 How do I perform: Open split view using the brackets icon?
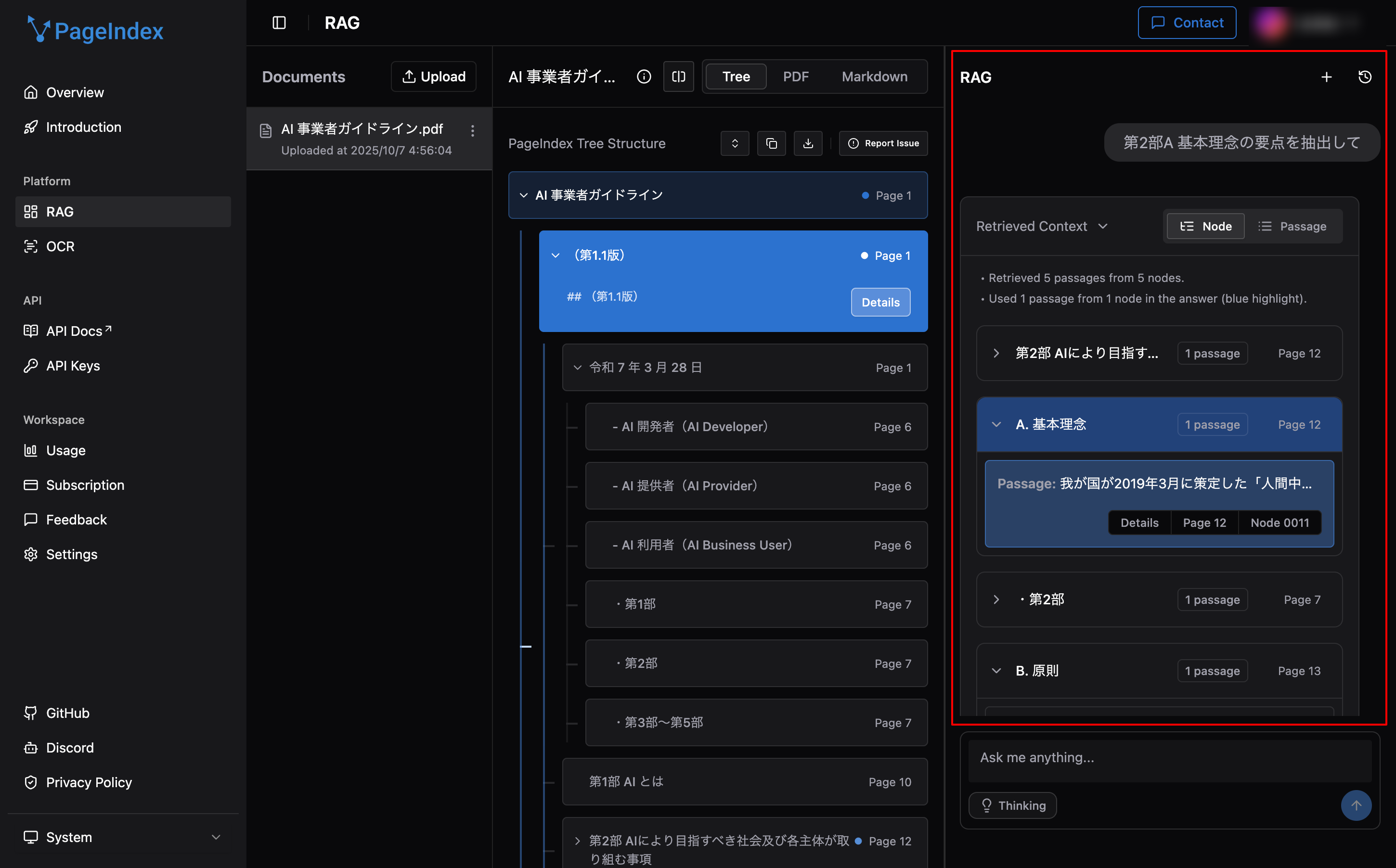[x=678, y=77]
